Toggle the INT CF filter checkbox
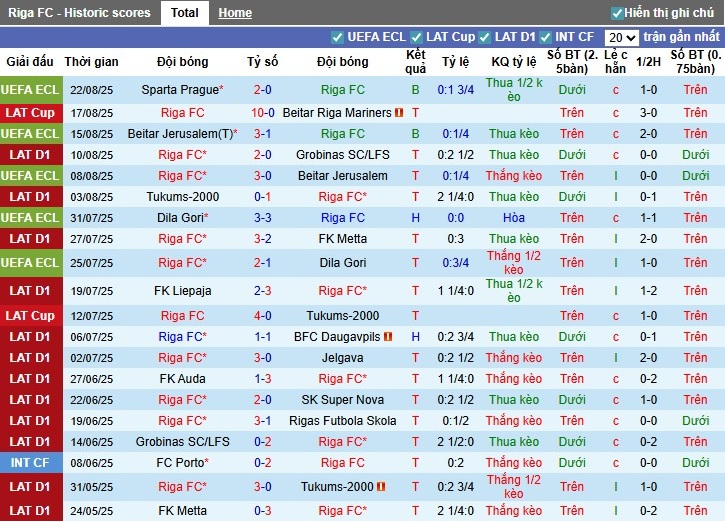 pyautogui.click(x=551, y=37)
